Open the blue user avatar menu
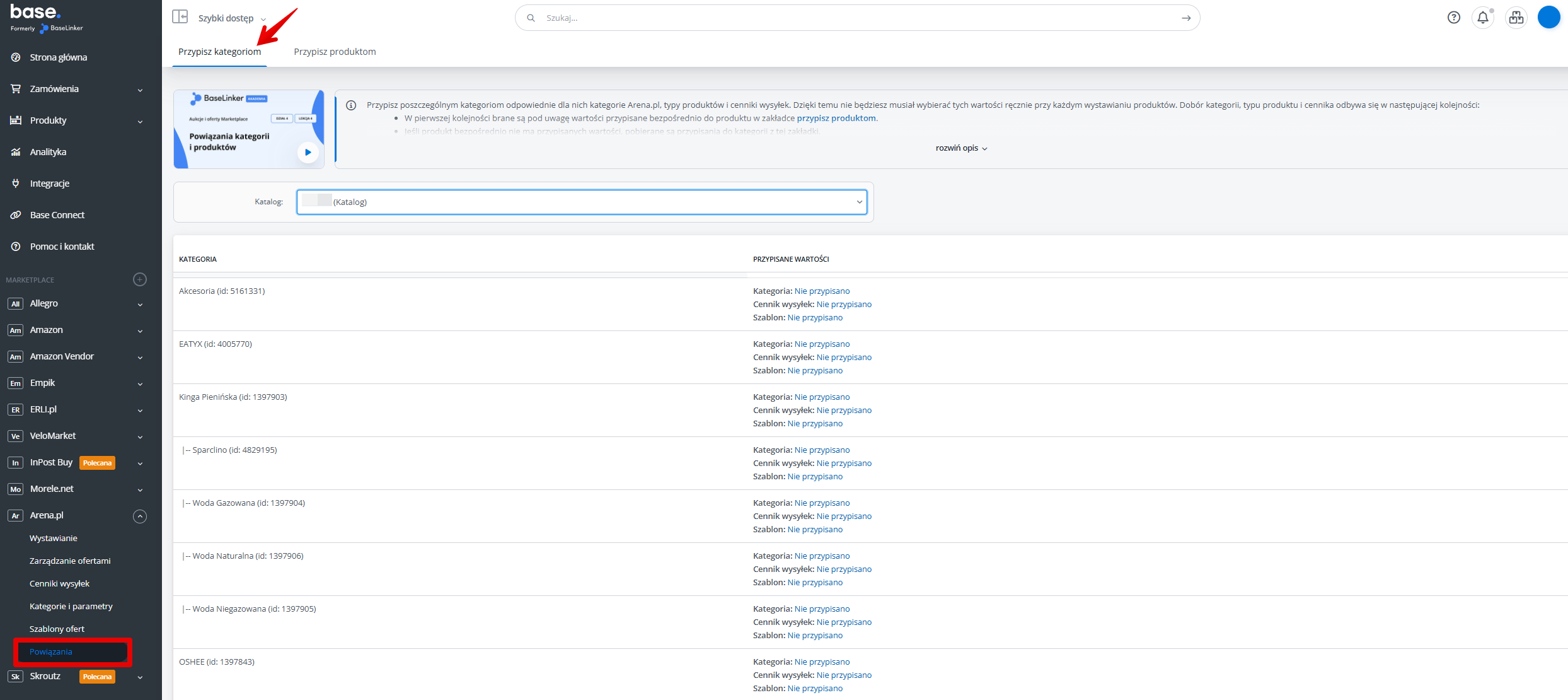 [1548, 18]
